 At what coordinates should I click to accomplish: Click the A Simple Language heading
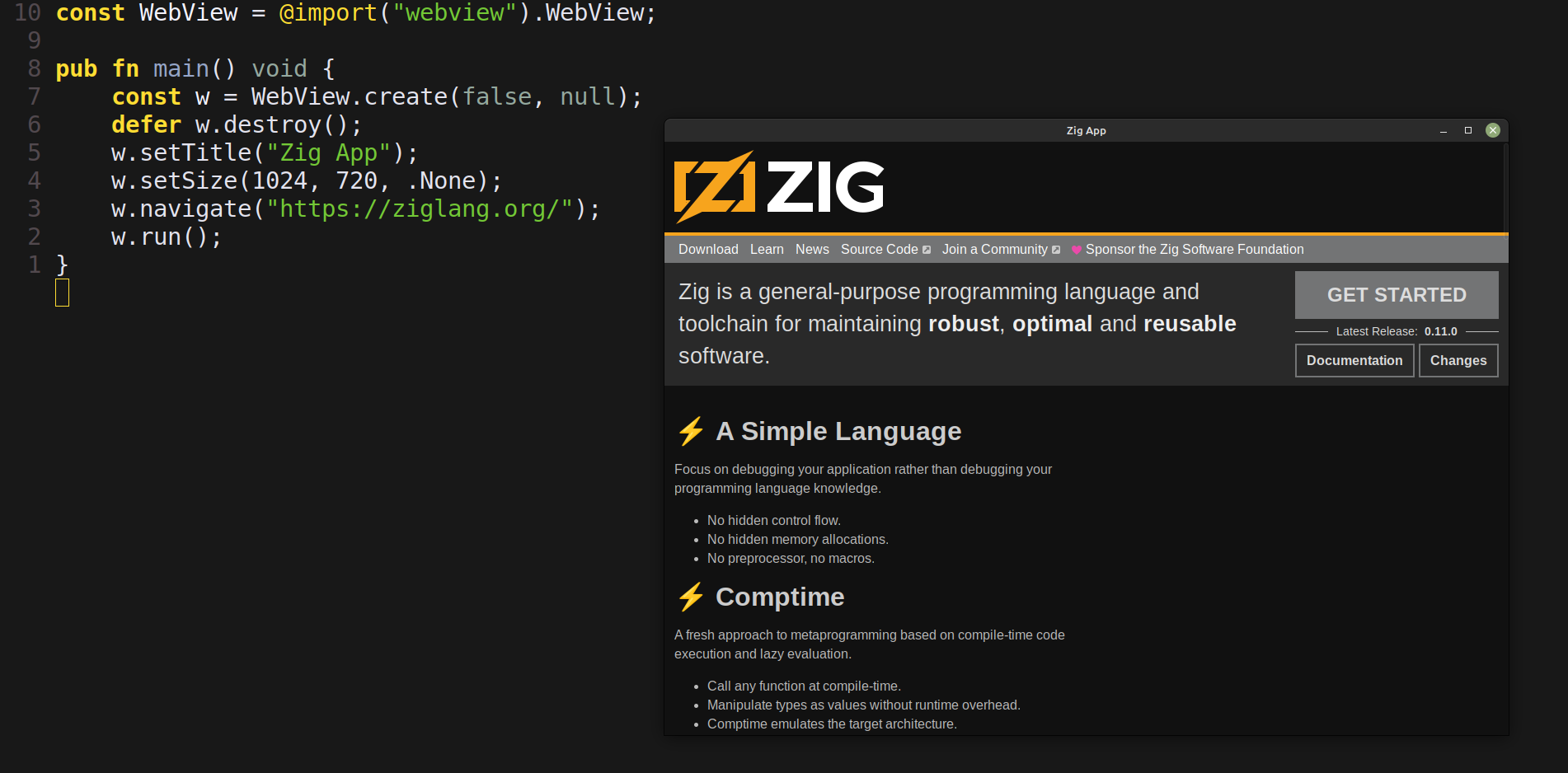coord(838,431)
